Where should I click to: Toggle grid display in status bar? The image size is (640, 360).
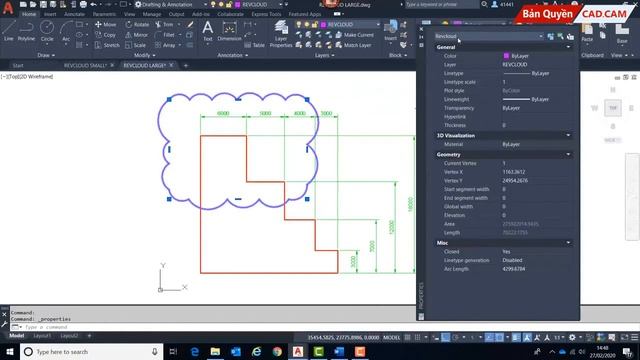click(x=407, y=338)
